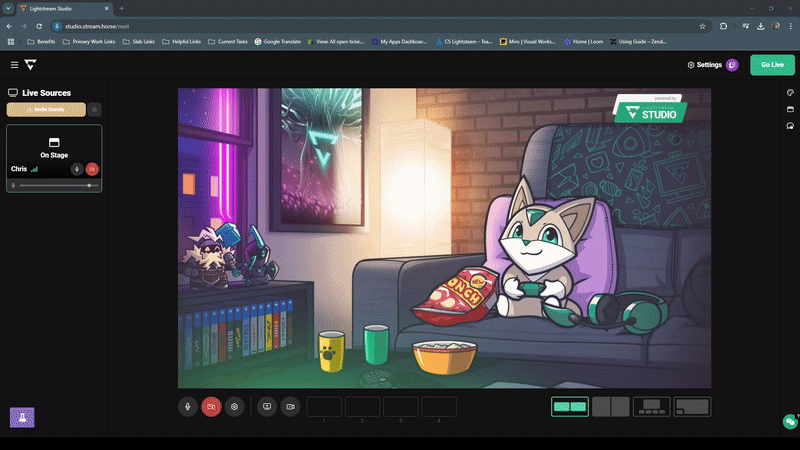Open the green chat bubble widget
Image resolution: width=800 pixels, height=450 pixels.
[x=790, y=421]
